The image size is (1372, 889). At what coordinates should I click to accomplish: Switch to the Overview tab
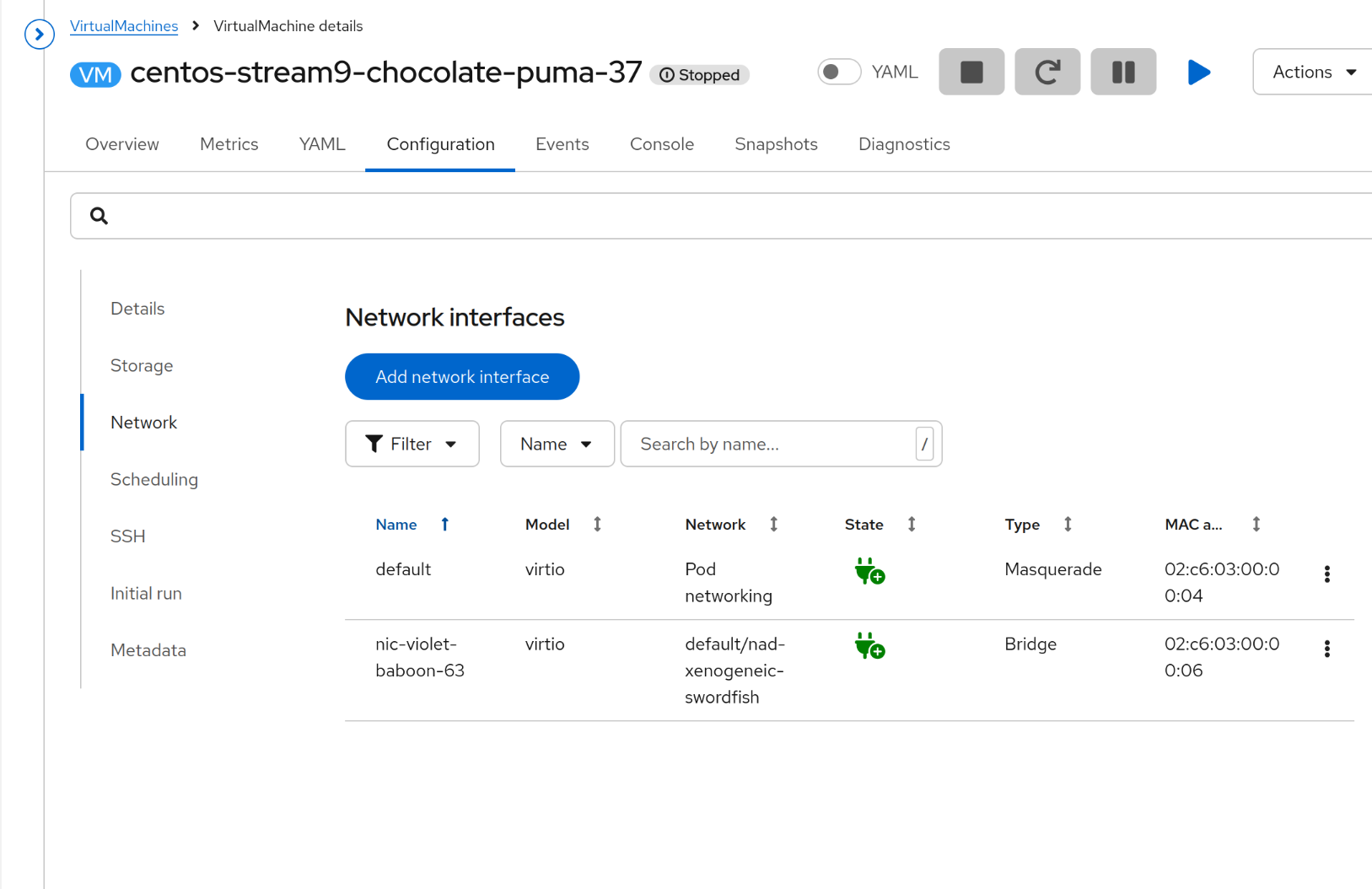click(122, 144)
